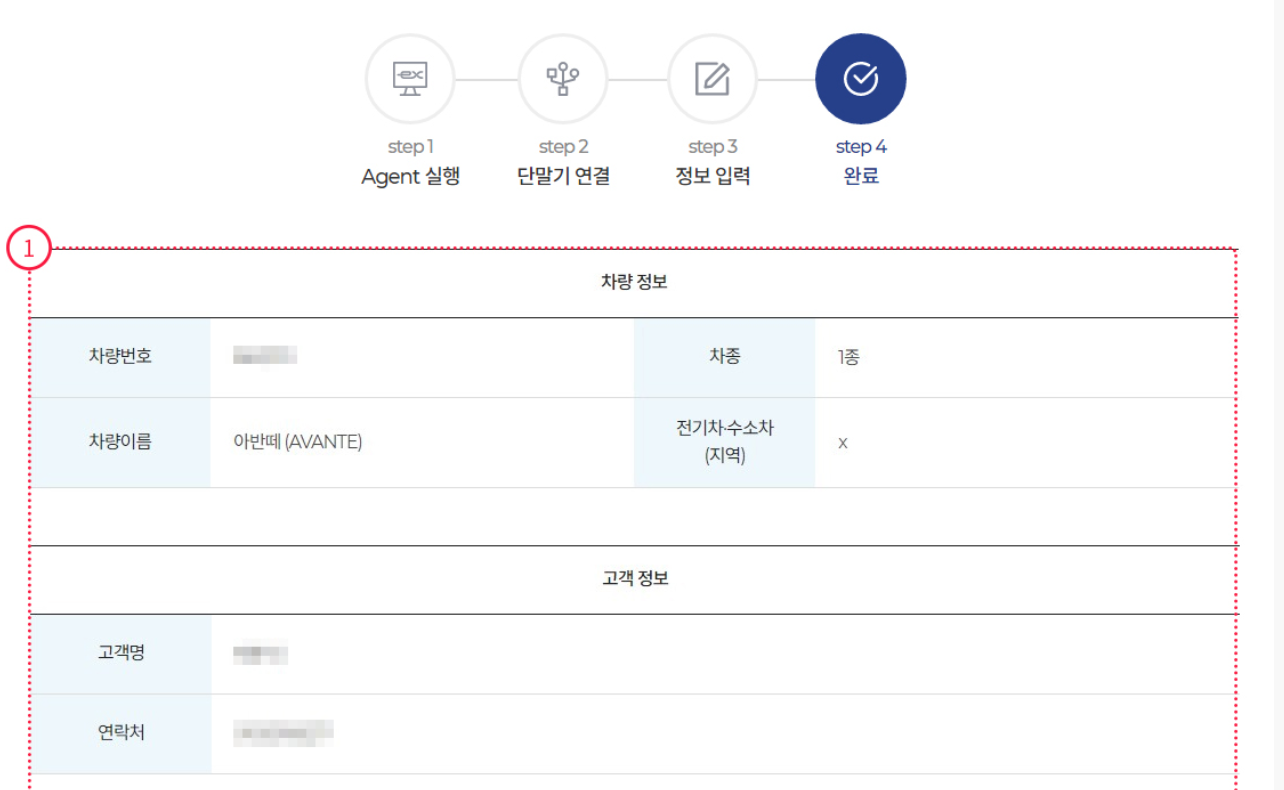Select the x value next to 전기차·수소차
The width and height of the screenshot is (1284, 790).
[x=843, y=442]
